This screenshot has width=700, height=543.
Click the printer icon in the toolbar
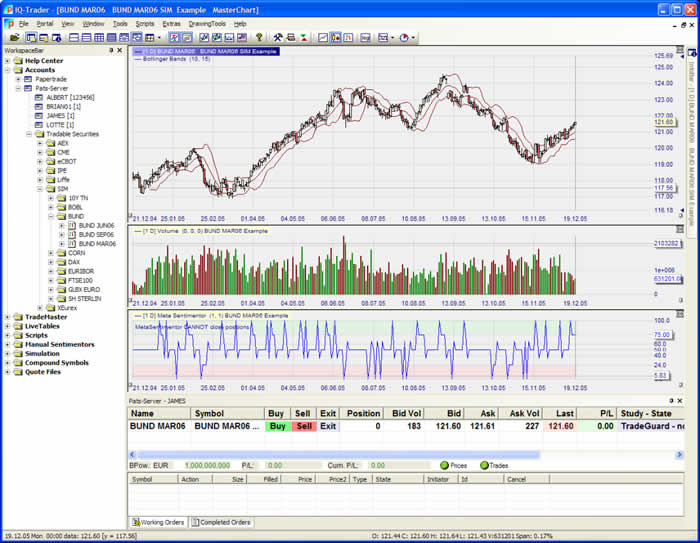coord(291,38)
